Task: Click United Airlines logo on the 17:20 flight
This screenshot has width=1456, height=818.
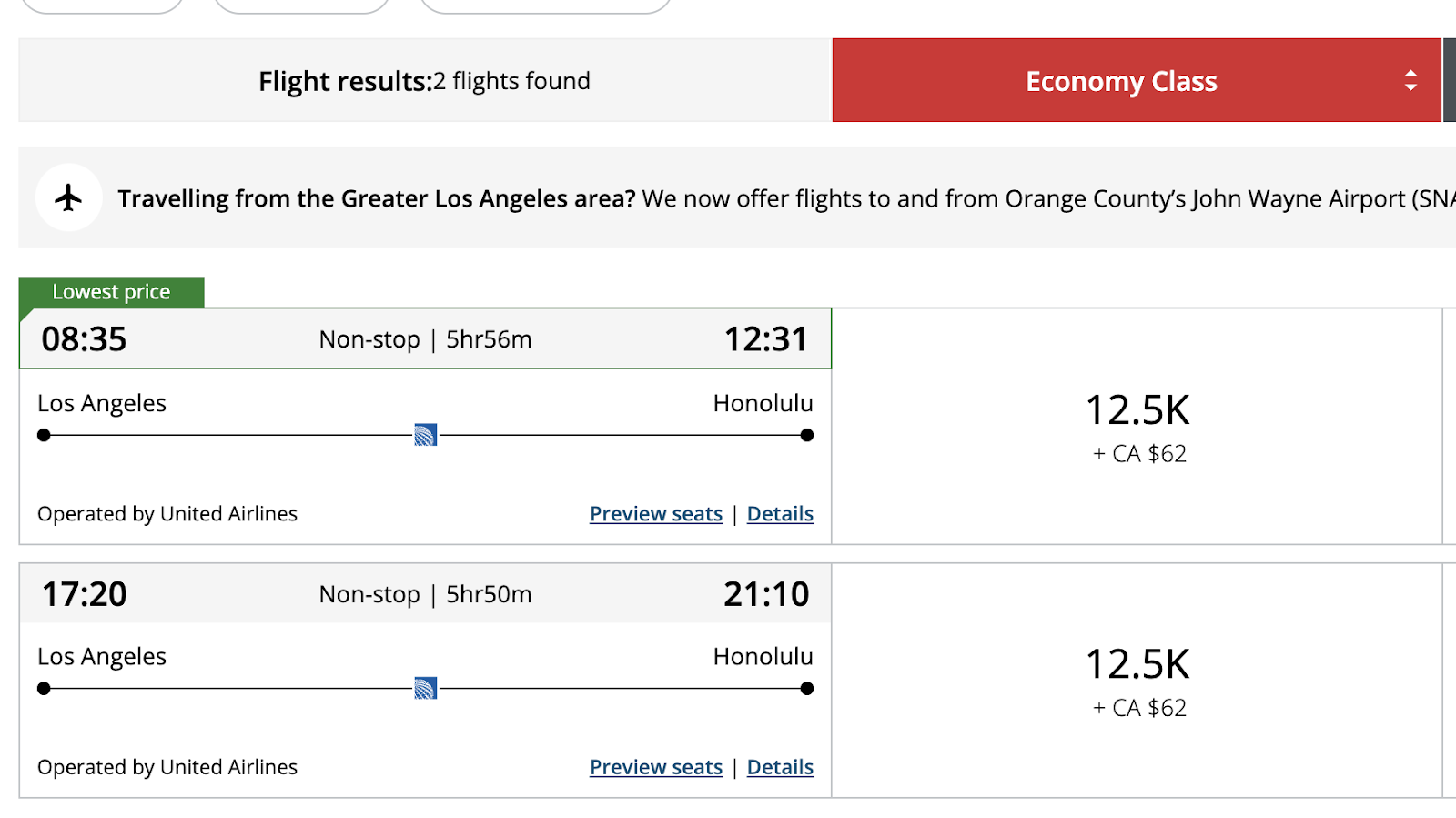Action: click(425, 689)
